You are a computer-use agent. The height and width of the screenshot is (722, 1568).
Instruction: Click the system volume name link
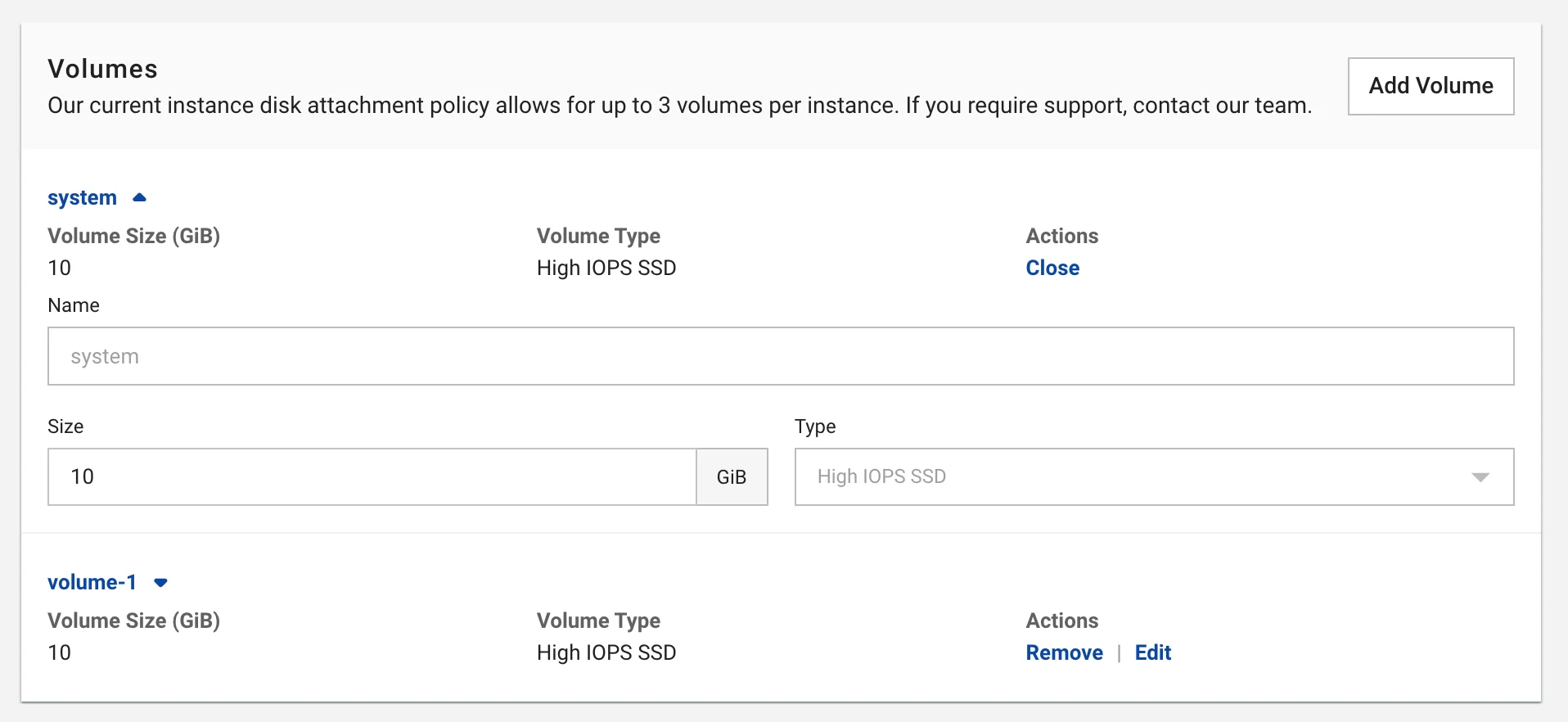pyautogui.click(x=82, y=198)
